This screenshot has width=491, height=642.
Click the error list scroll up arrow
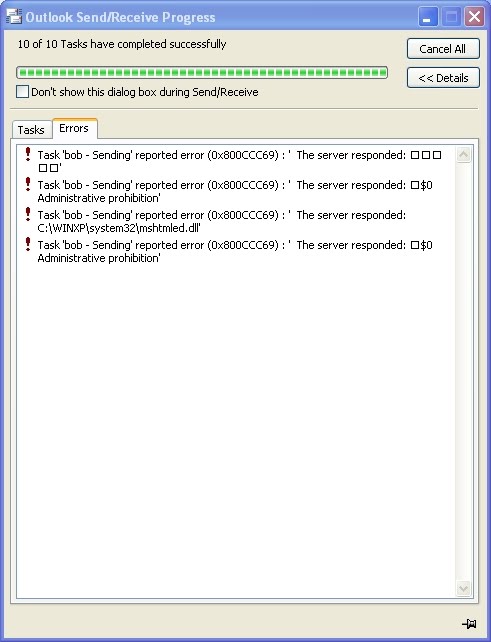click(463, 154)
